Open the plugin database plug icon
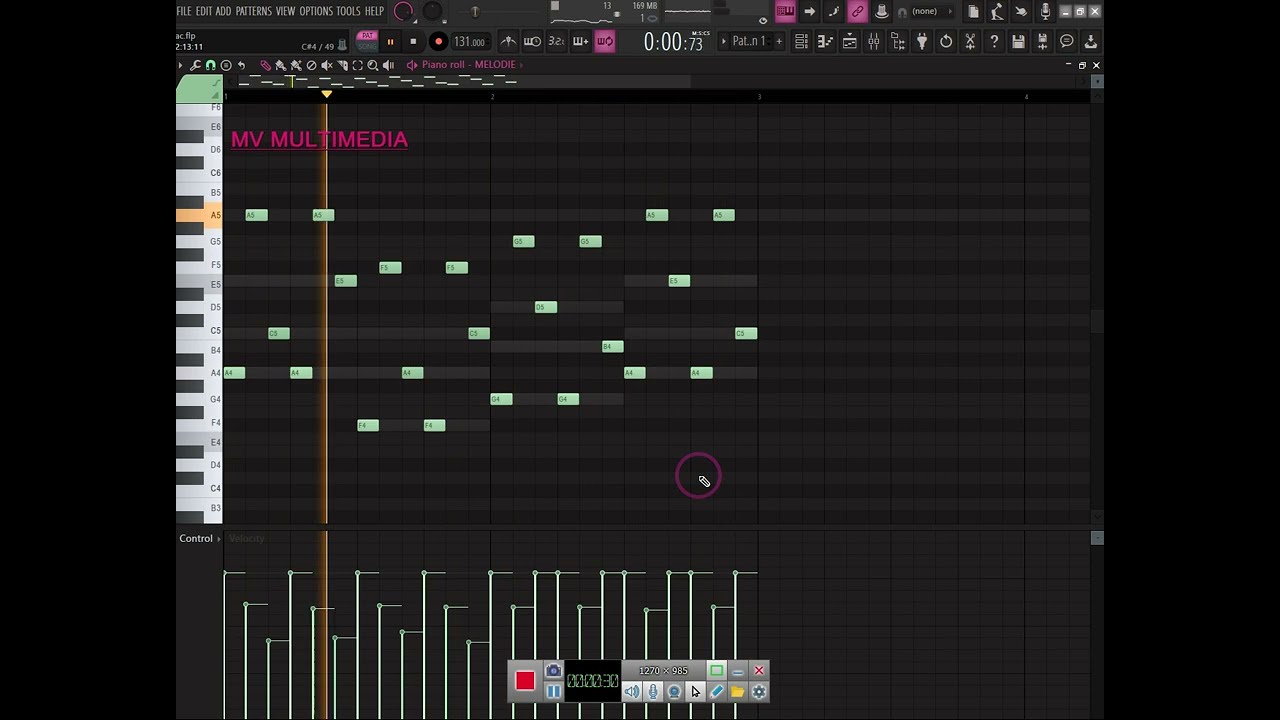The height and width of the screenshot is (720, 1280). (921, 41)
